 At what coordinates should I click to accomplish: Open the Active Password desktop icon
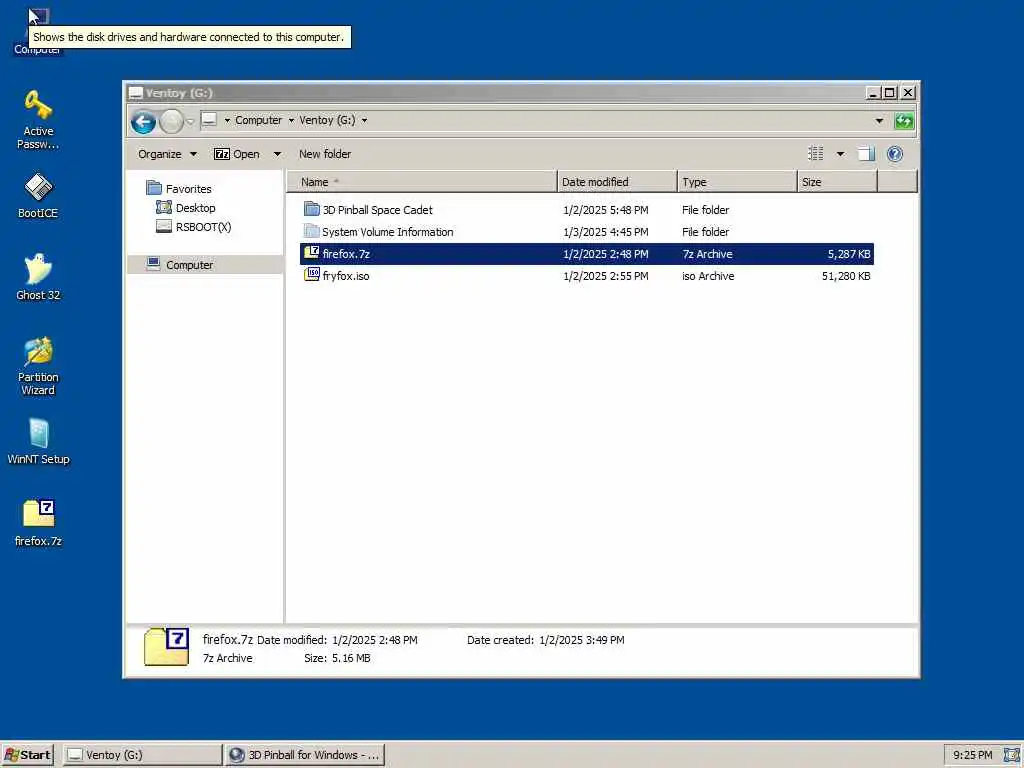38,119
